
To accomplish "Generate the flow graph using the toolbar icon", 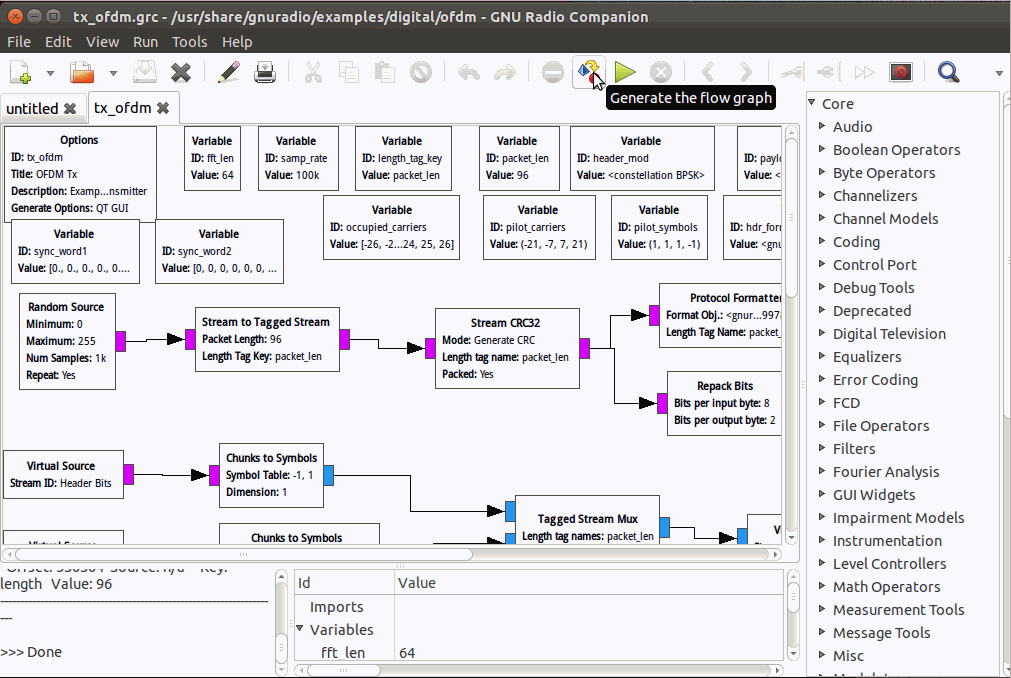I will pos(589,72).
